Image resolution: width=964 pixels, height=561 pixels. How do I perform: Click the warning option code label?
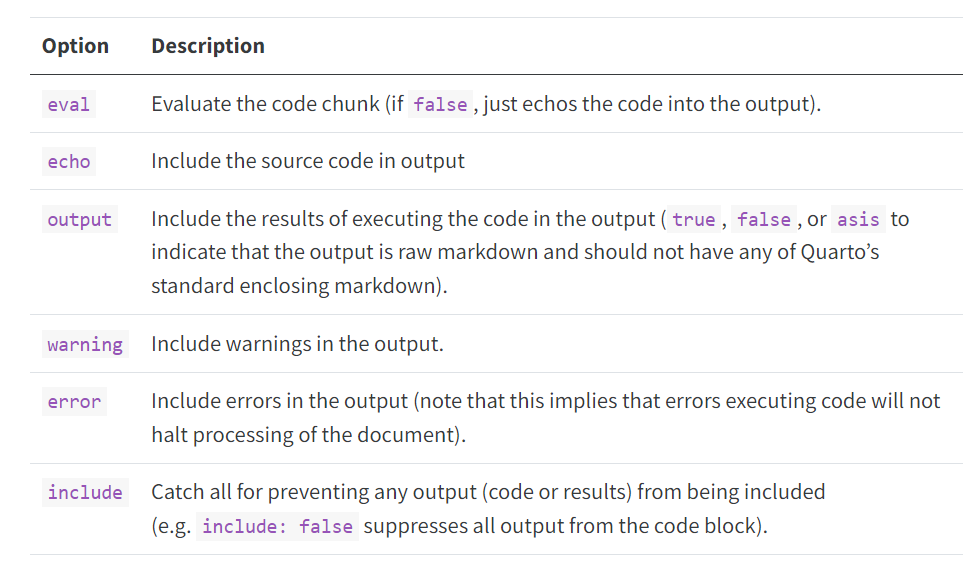[85, 344]
